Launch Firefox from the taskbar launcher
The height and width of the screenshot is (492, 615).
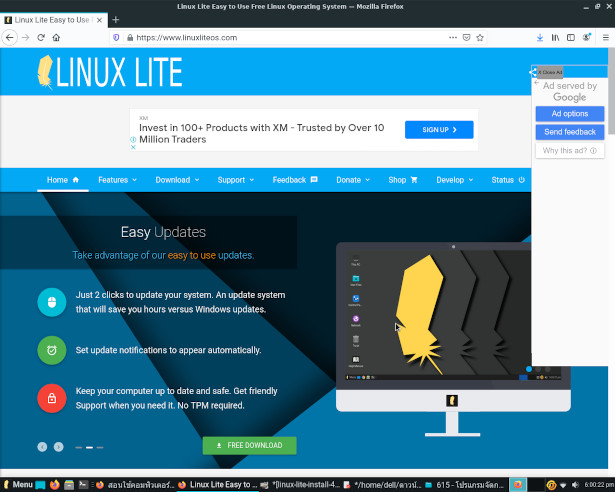pos(55,485)
